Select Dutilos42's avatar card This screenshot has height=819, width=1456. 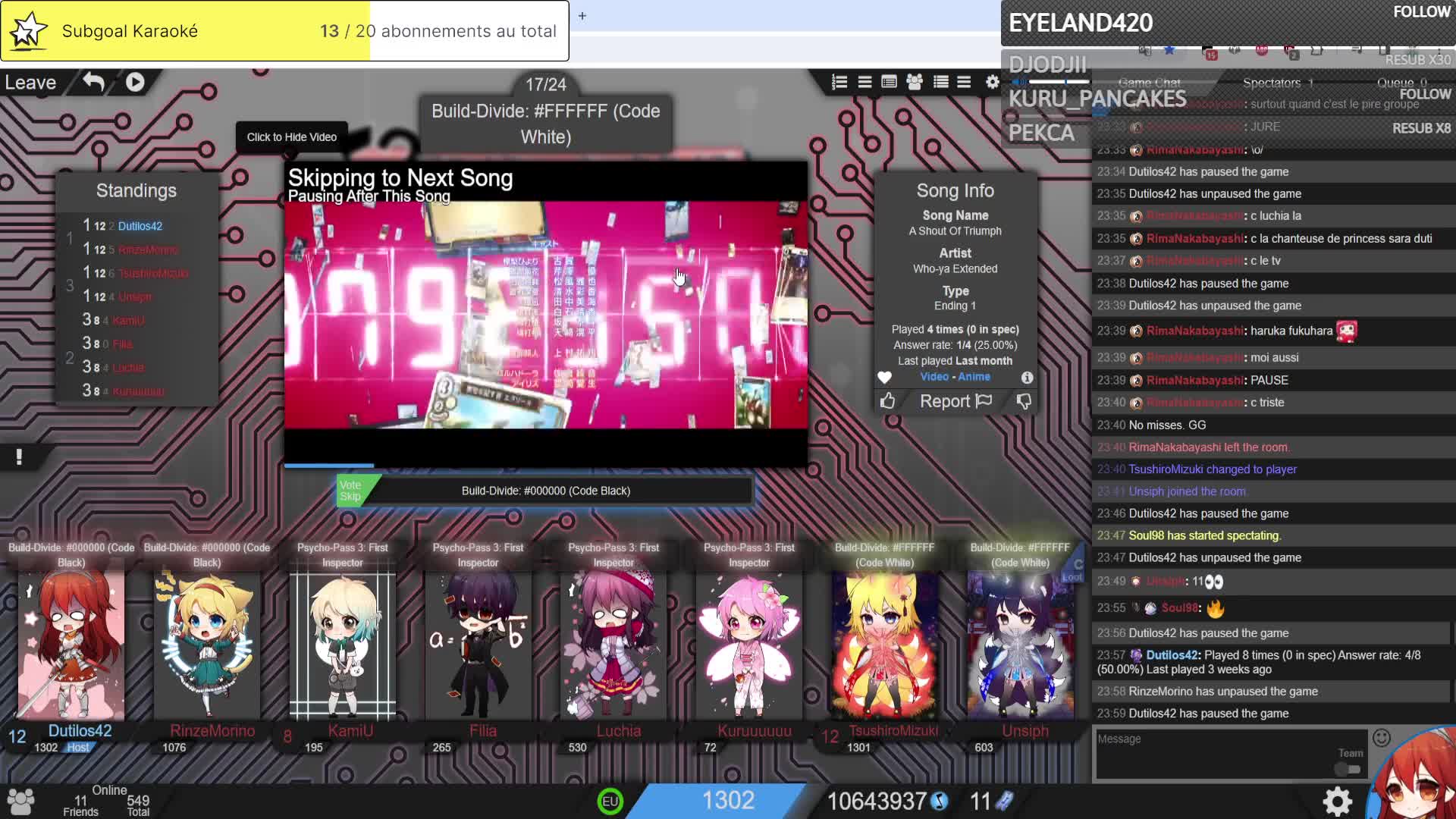pyautogui.click(x=71, y=645)
